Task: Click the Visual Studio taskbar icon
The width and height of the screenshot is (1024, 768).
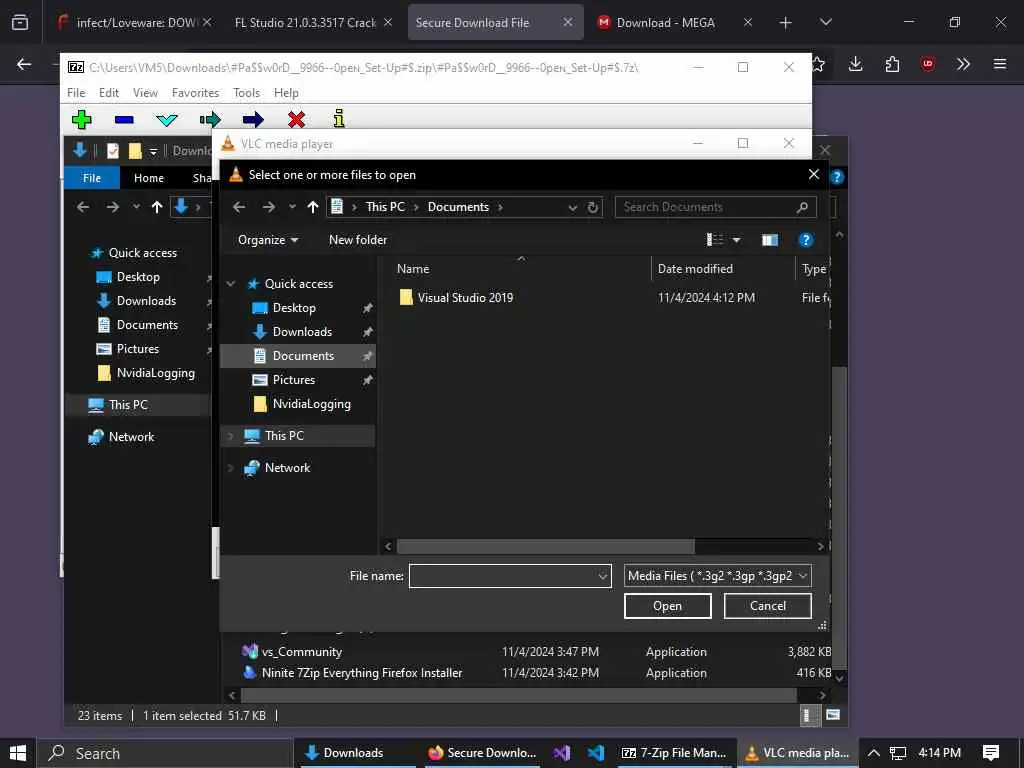Action: point(562,753)
